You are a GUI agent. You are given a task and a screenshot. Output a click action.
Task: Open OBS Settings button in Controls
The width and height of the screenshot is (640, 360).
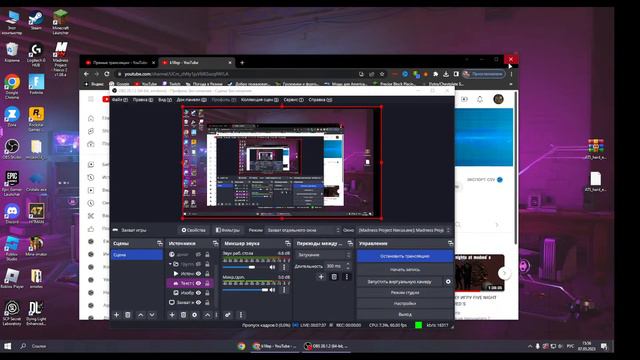[x=404, y=303]
